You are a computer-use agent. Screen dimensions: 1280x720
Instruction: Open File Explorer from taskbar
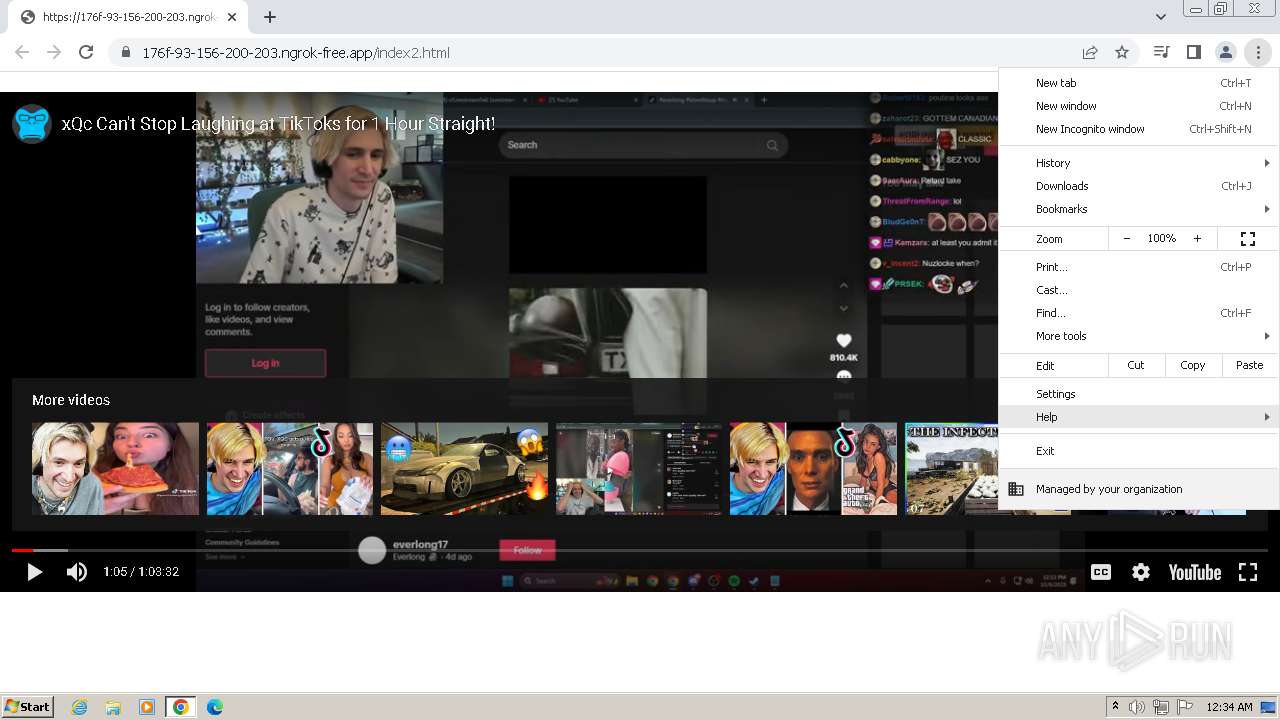113,707
